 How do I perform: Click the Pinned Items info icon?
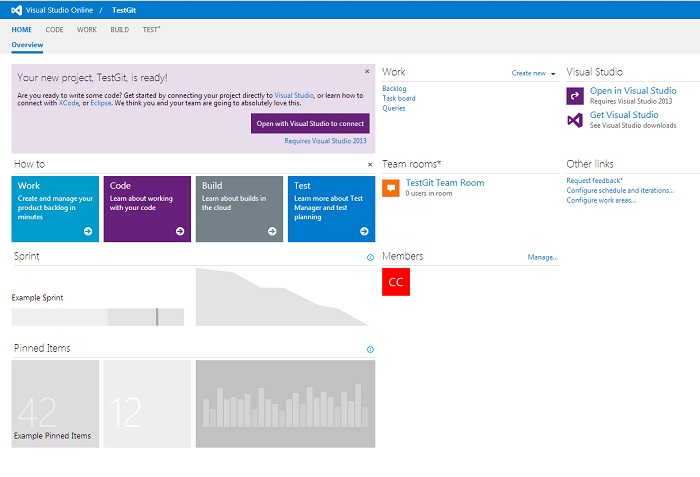point(370,349)
